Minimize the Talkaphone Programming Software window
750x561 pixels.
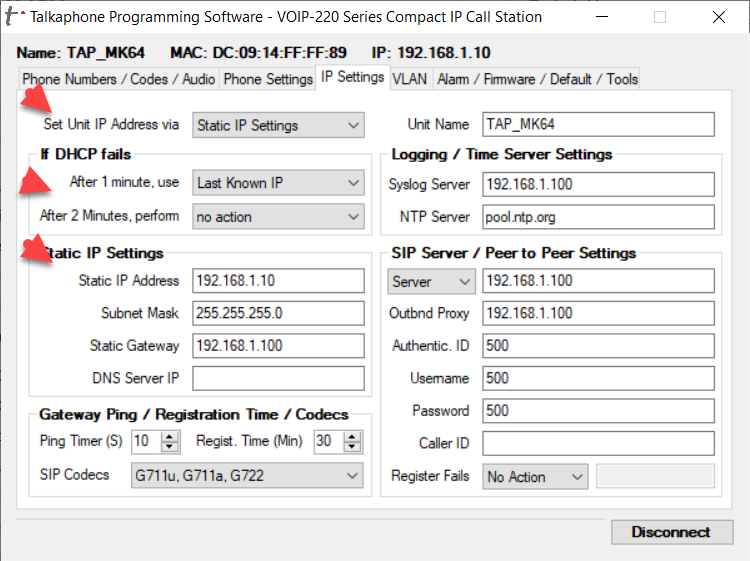point(602,17)
